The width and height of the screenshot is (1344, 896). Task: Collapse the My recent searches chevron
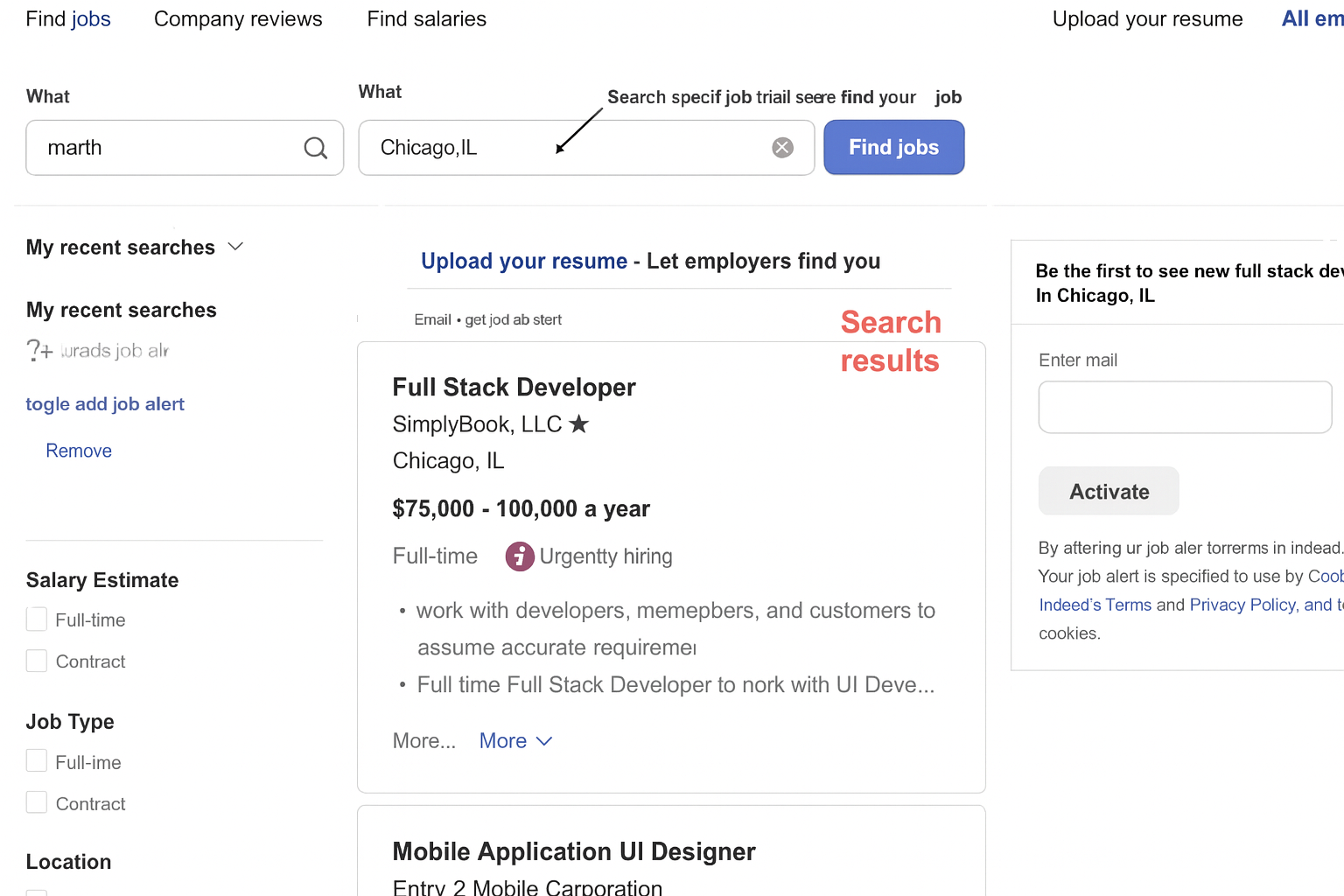[x=235, y=247]
